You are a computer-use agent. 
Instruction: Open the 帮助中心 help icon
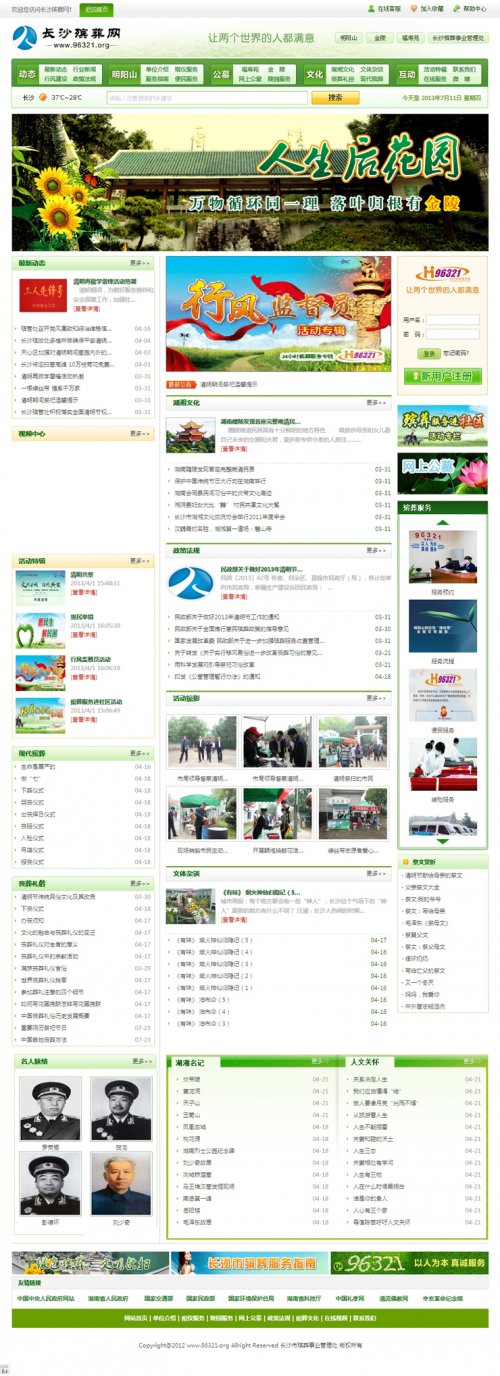click(456, 8)
